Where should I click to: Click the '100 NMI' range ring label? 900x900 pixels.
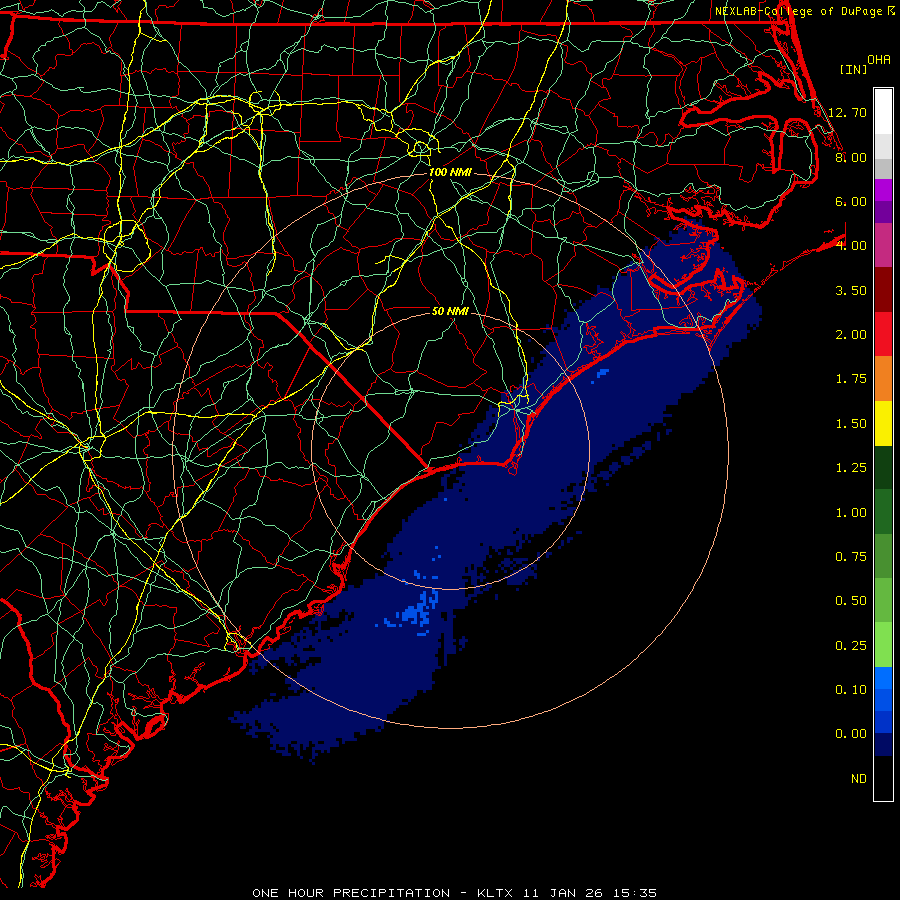(x=450, y=172)
